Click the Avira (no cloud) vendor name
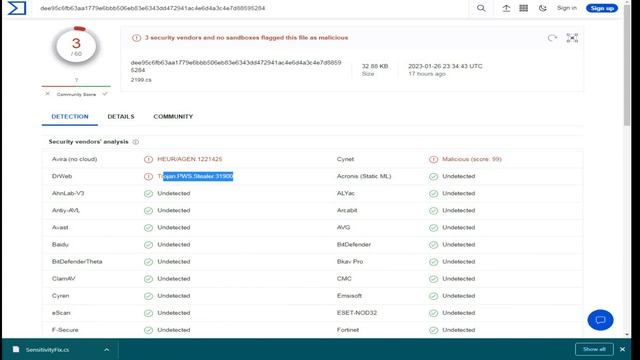This screenshot has height=360, width=640. click(x=74, y=159)
